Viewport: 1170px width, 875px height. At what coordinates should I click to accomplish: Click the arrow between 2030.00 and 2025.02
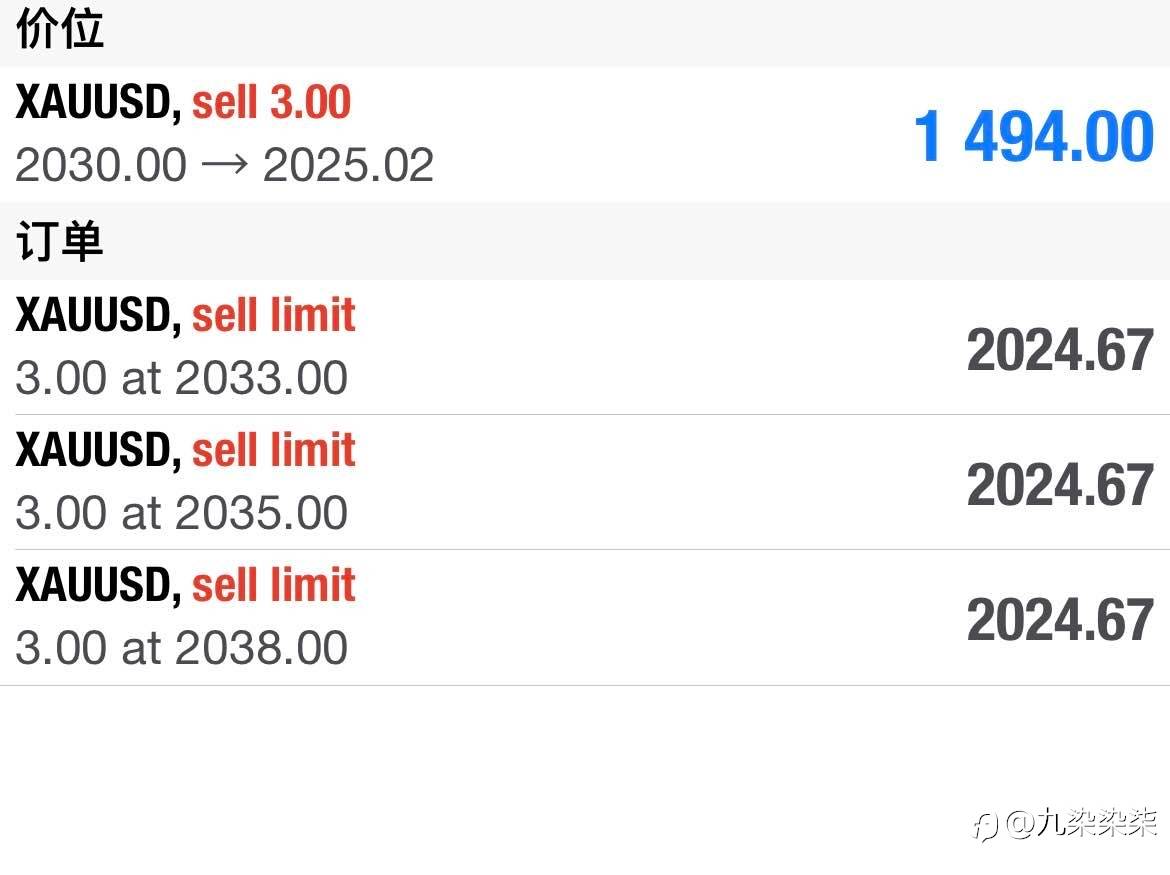[224, 165]
